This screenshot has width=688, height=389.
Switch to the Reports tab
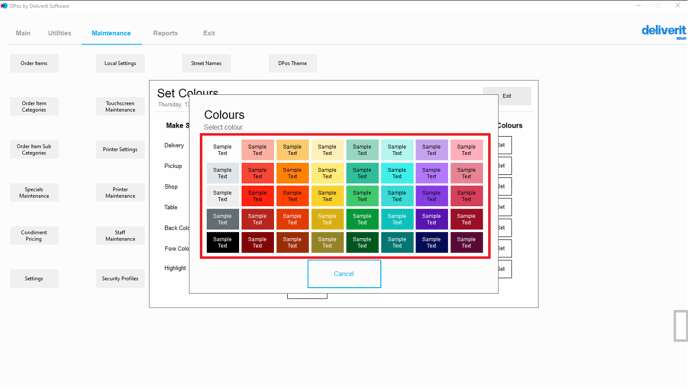tap(165, 33)
